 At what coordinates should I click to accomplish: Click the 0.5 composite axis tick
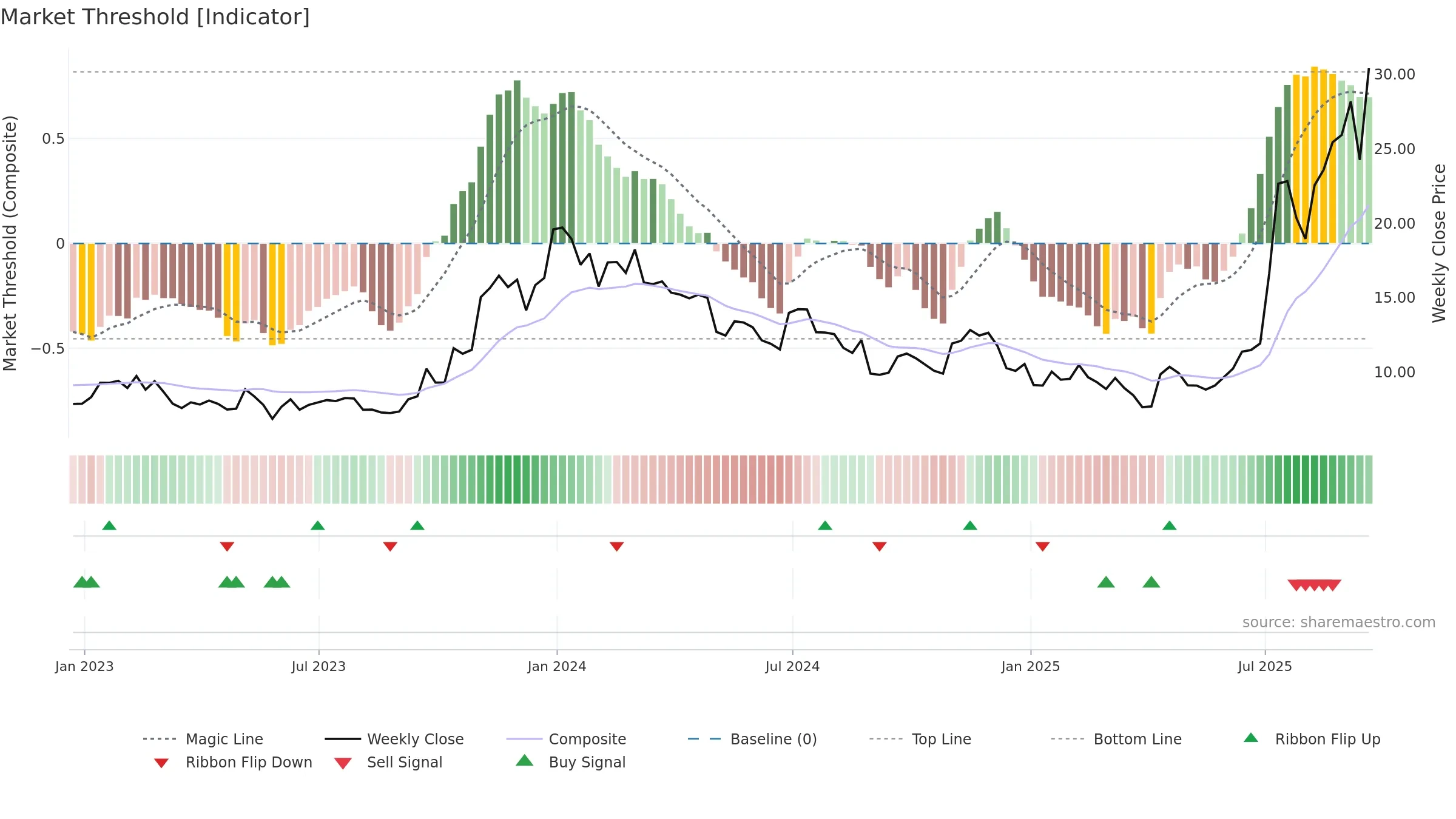point(53,139)
